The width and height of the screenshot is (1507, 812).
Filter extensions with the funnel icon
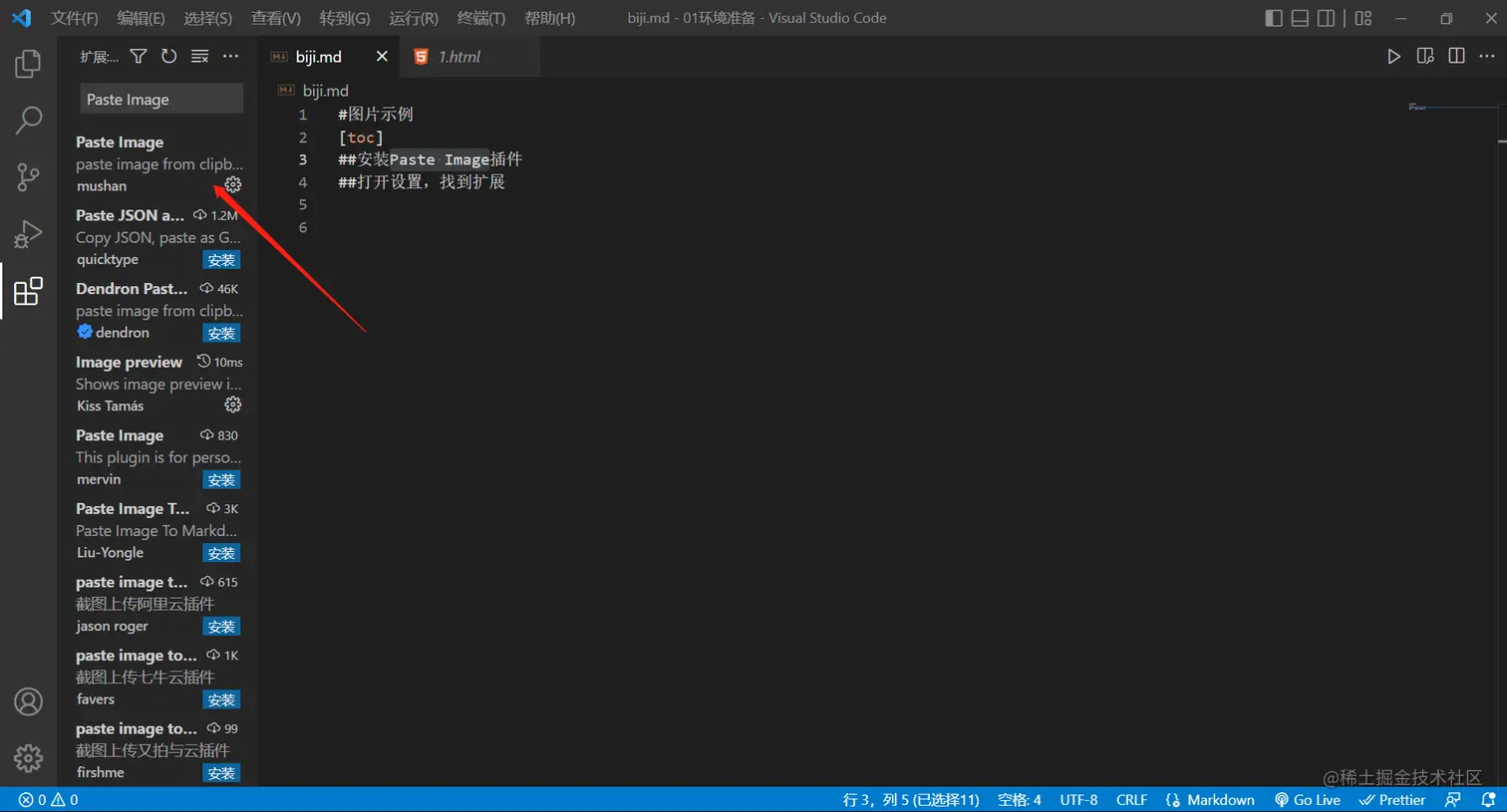pyautogui.click(x=139, y=57)
